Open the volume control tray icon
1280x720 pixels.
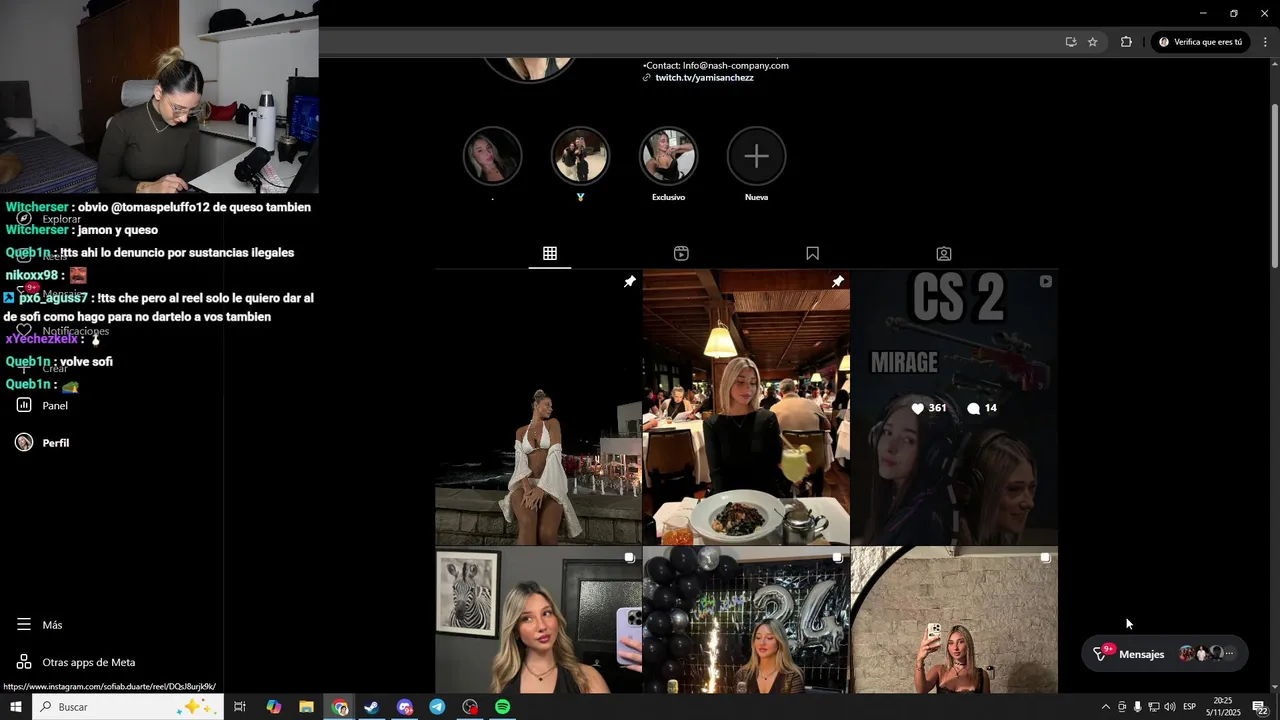(1169, 707)
